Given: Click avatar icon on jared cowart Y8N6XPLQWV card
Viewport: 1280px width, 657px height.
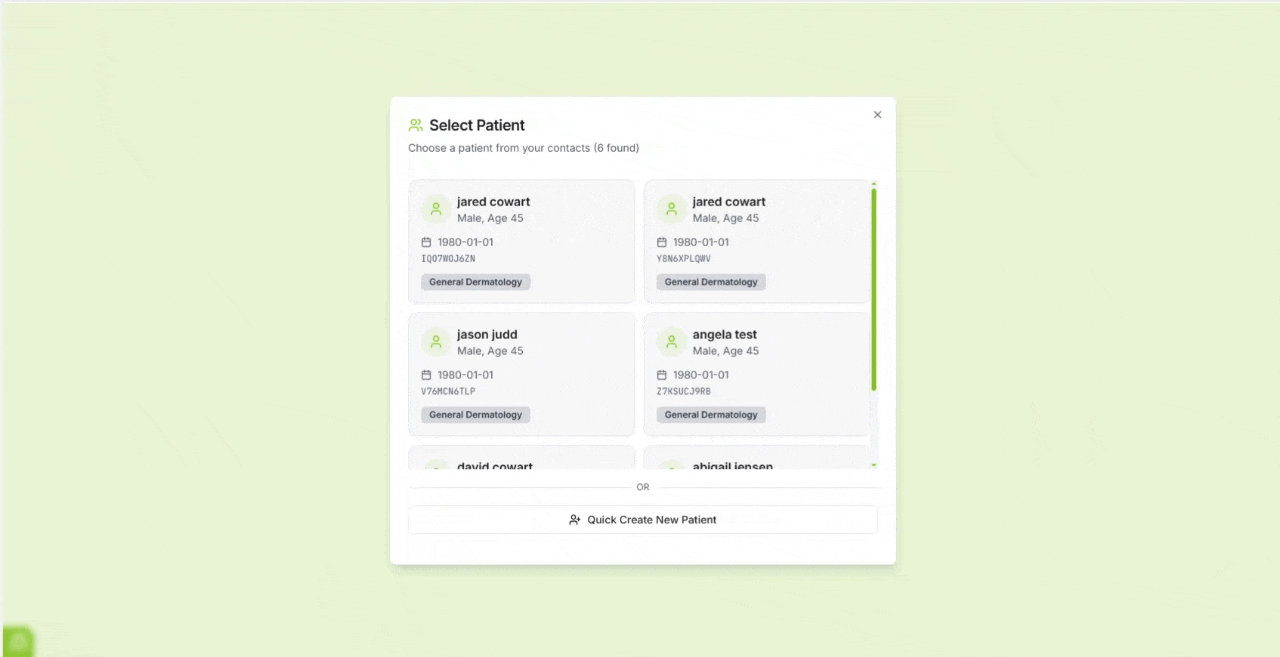Looking at the screenshot, I should coord(671,209).
